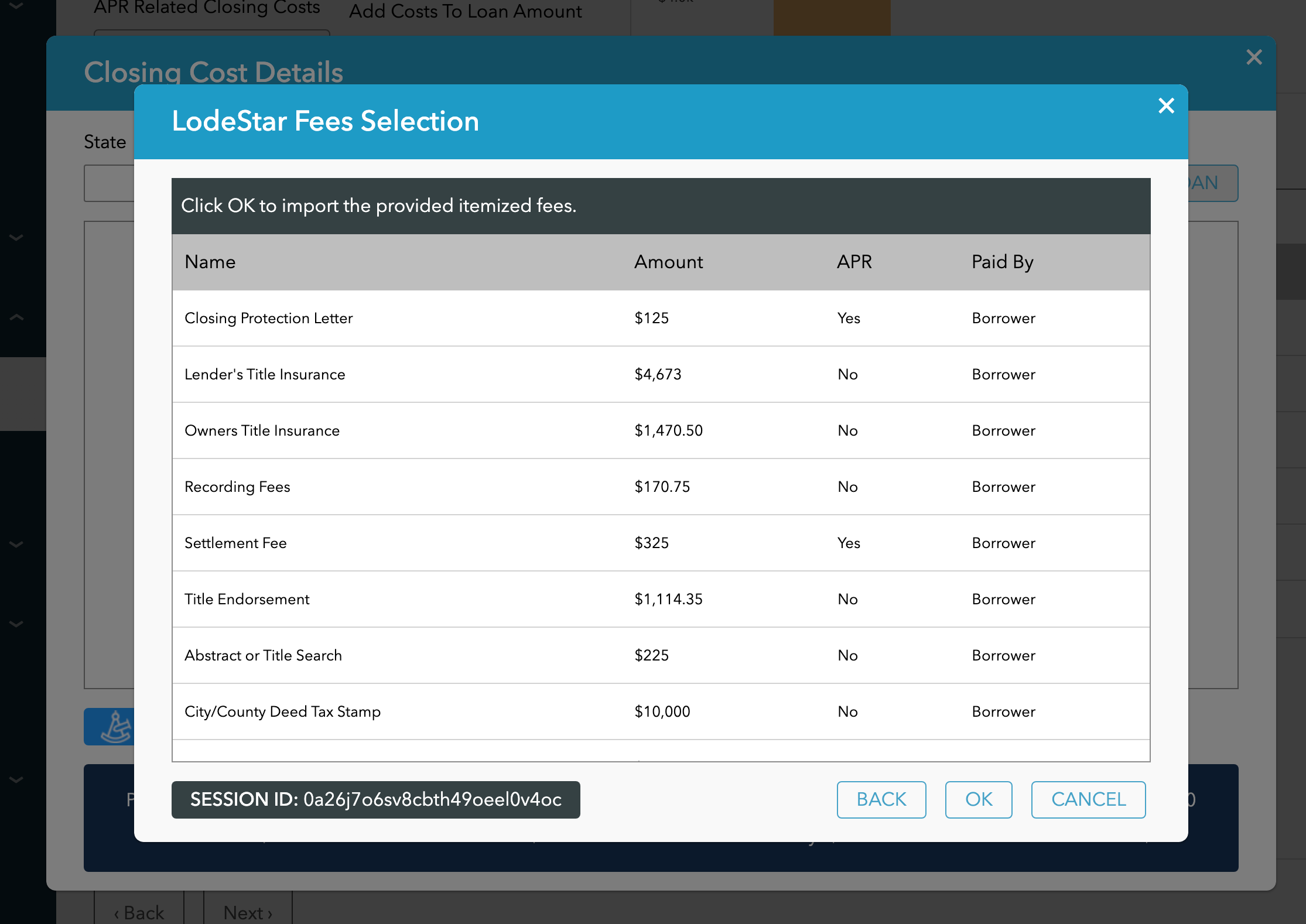Select the Closing Protection Letter row name

click(268, 318)
